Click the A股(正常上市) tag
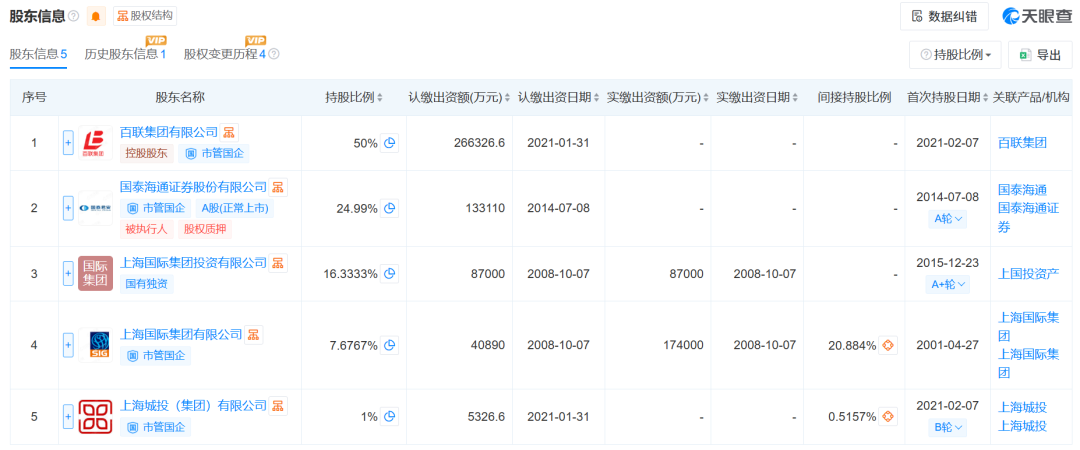Image resolution: width=1080 pixels, height=450 pixels. tap(233, 208)
